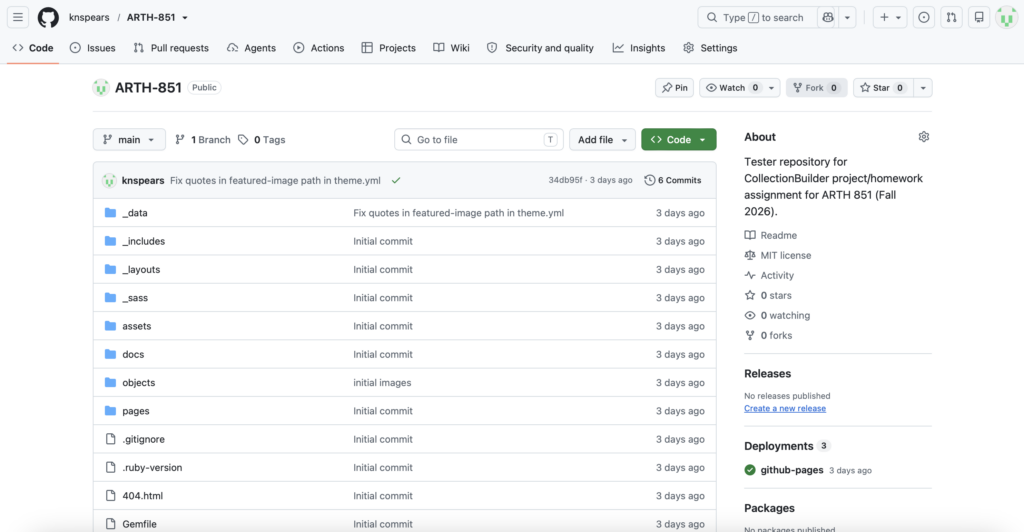Expand the Copilot dropdown arrow in header
The width and height of the screenshot is (1024, 532).
tap(847, 18)
